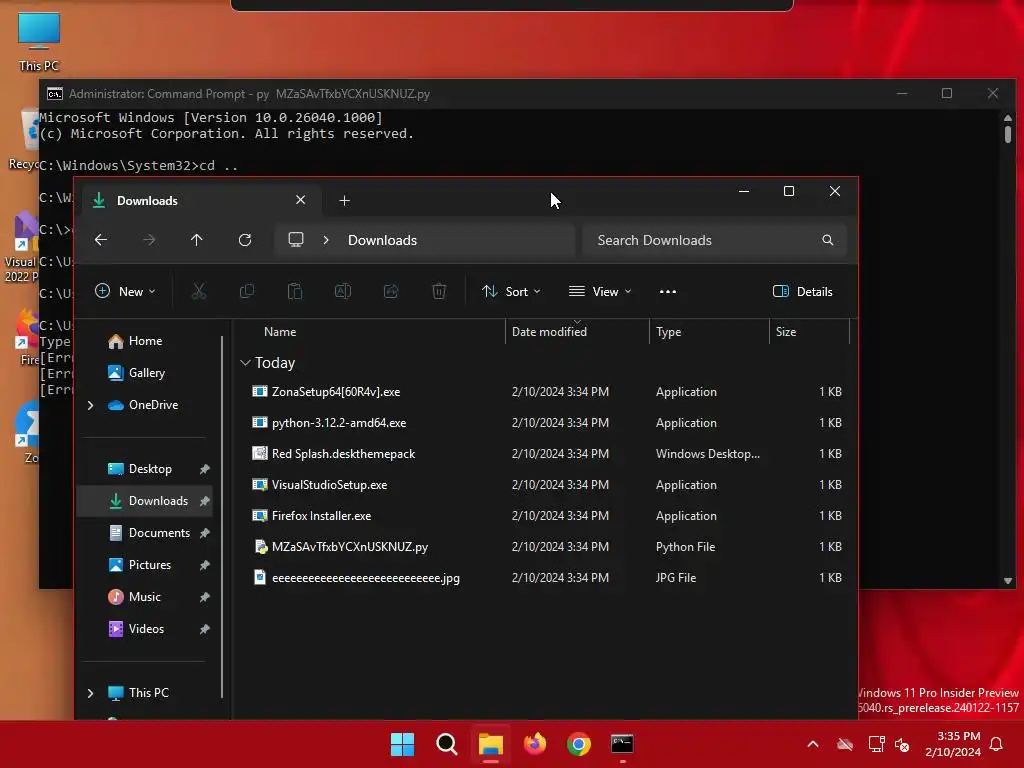Go forward in File Explorer
The width and height of the screenshot is (1024, 768).
click(149, 240)
